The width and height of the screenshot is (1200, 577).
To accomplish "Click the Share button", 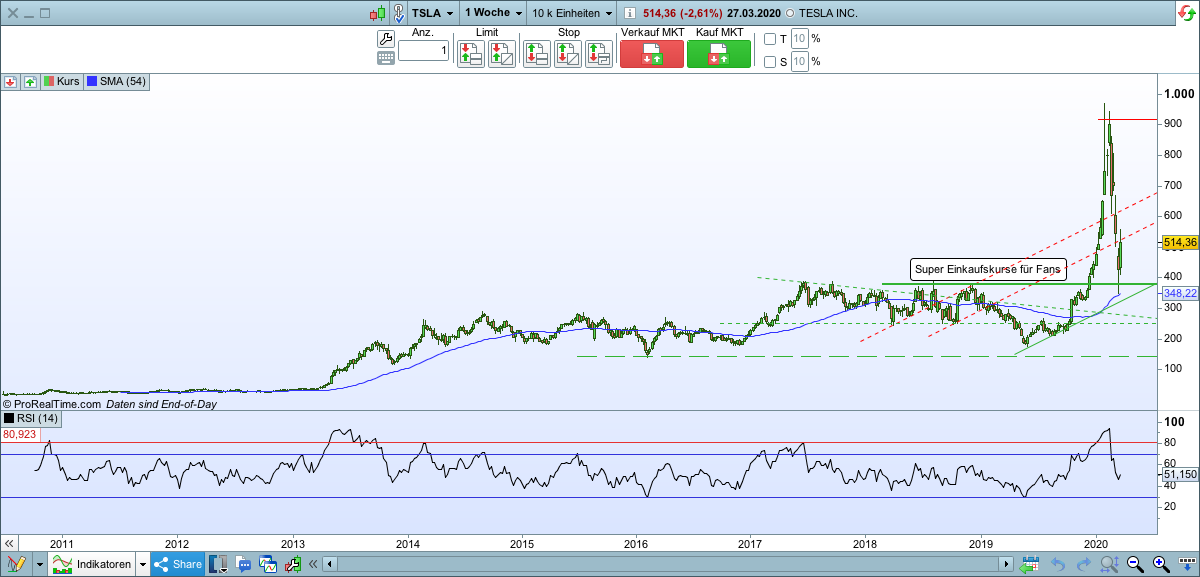I will click(x=177, y=564).
